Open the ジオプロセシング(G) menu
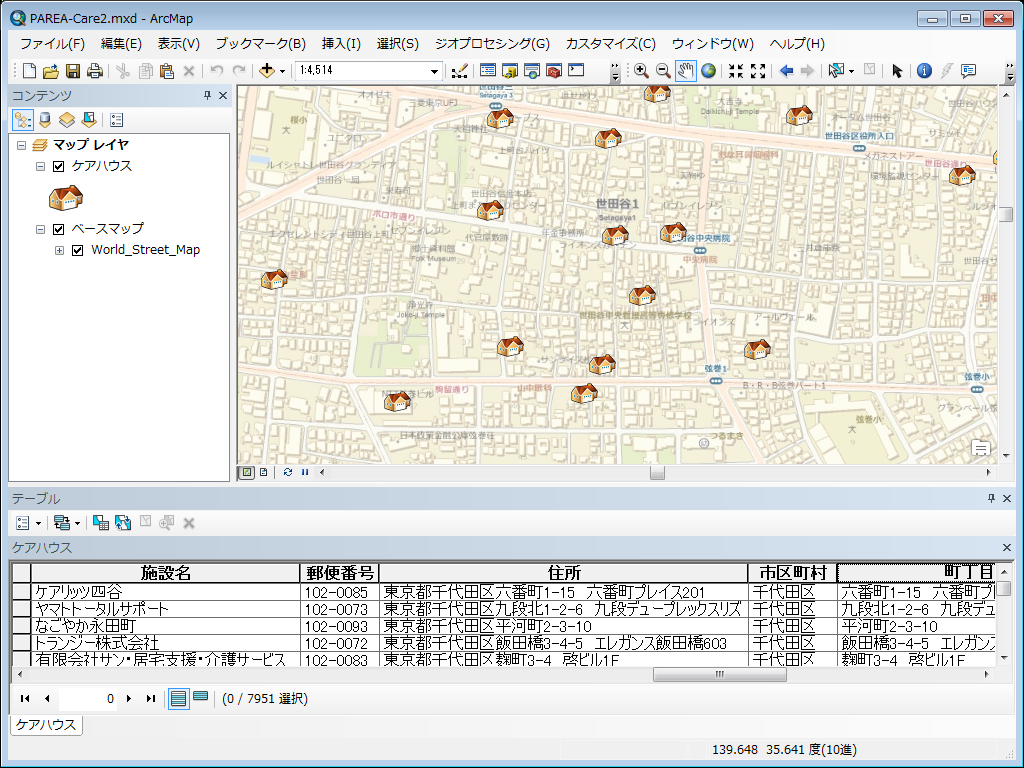Image resolution: width=1024 pixels, height=768 pixels. 492,44
